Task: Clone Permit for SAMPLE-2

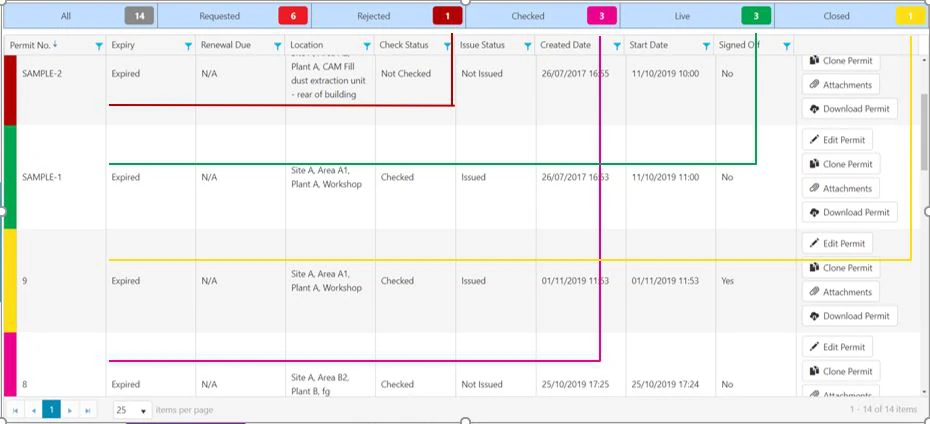Action: [841, 60]
